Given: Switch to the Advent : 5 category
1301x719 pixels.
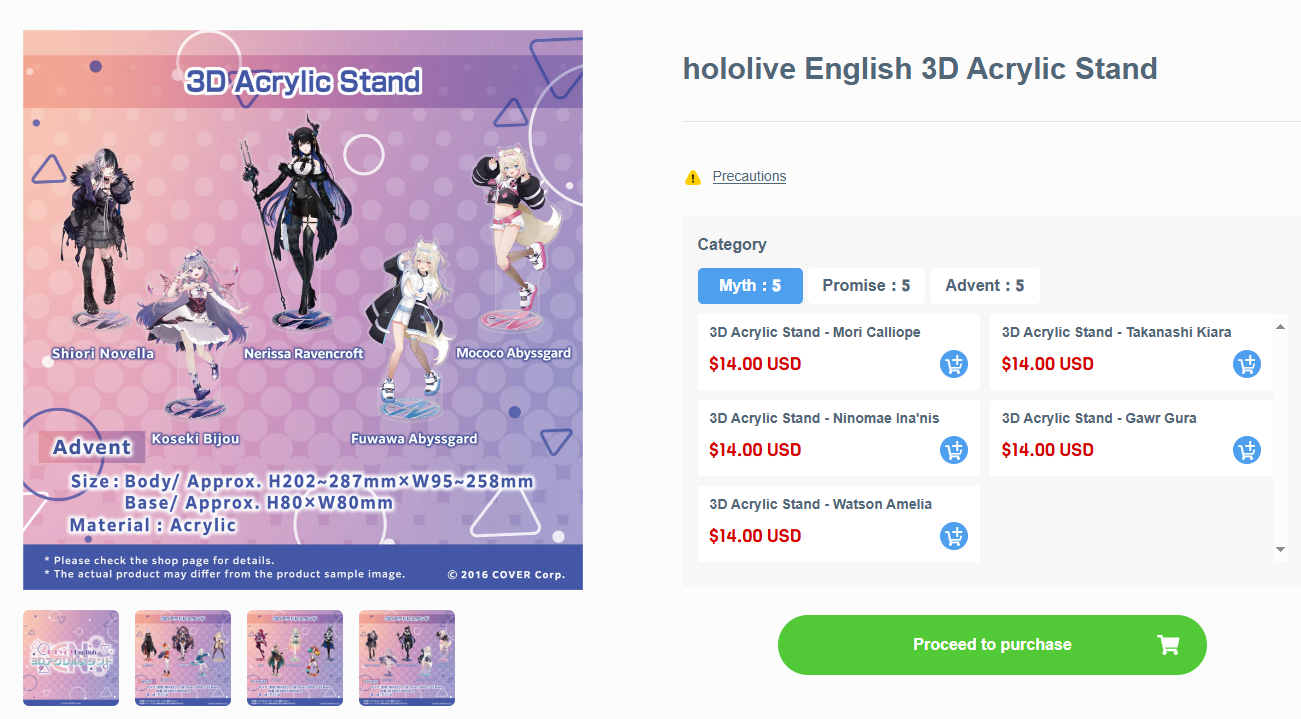Looking at the screenshot, I should 984,286.
